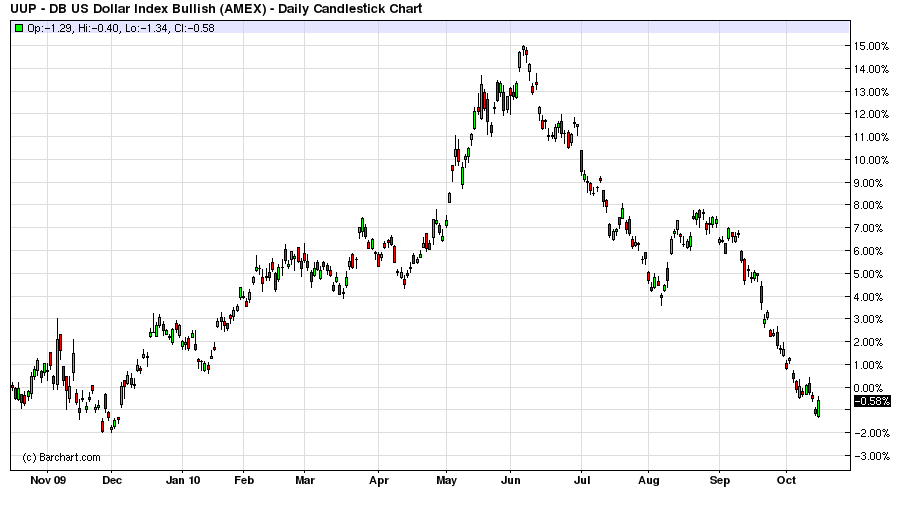Click the 15.00% y-axis label

point(871,46)
